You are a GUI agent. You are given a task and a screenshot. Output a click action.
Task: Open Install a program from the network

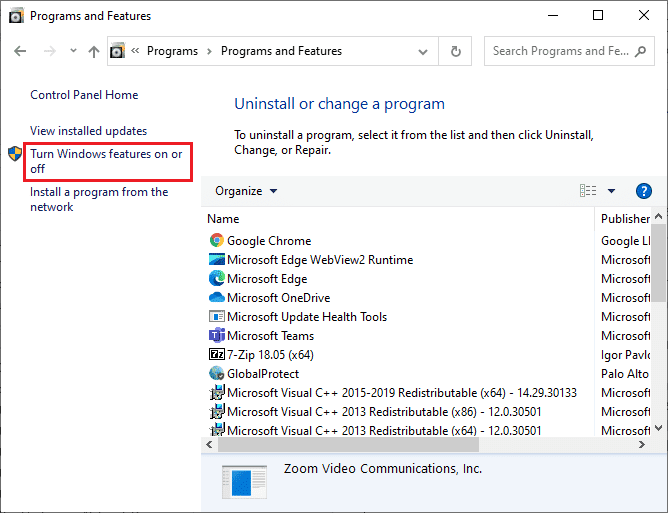(x=99, y=199)
